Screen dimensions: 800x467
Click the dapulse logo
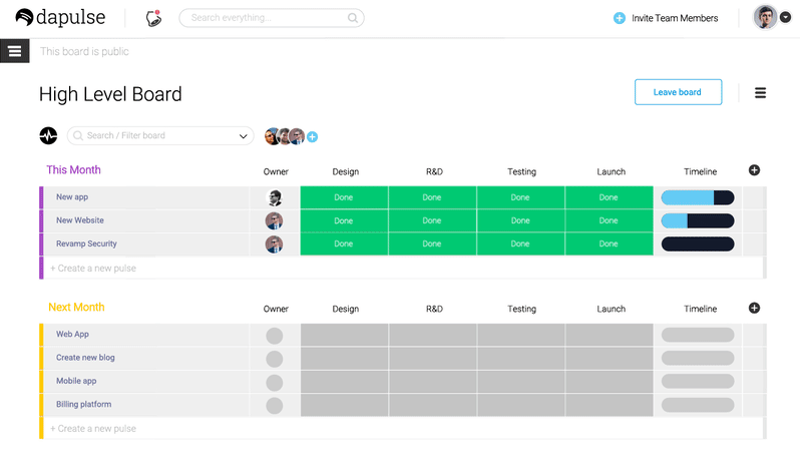click(62, 18)
